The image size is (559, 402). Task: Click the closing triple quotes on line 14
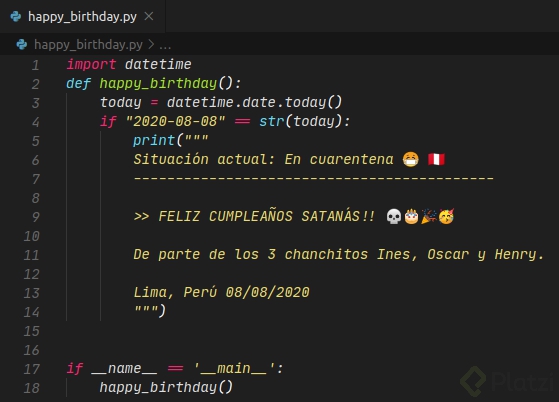click(145, 309)
